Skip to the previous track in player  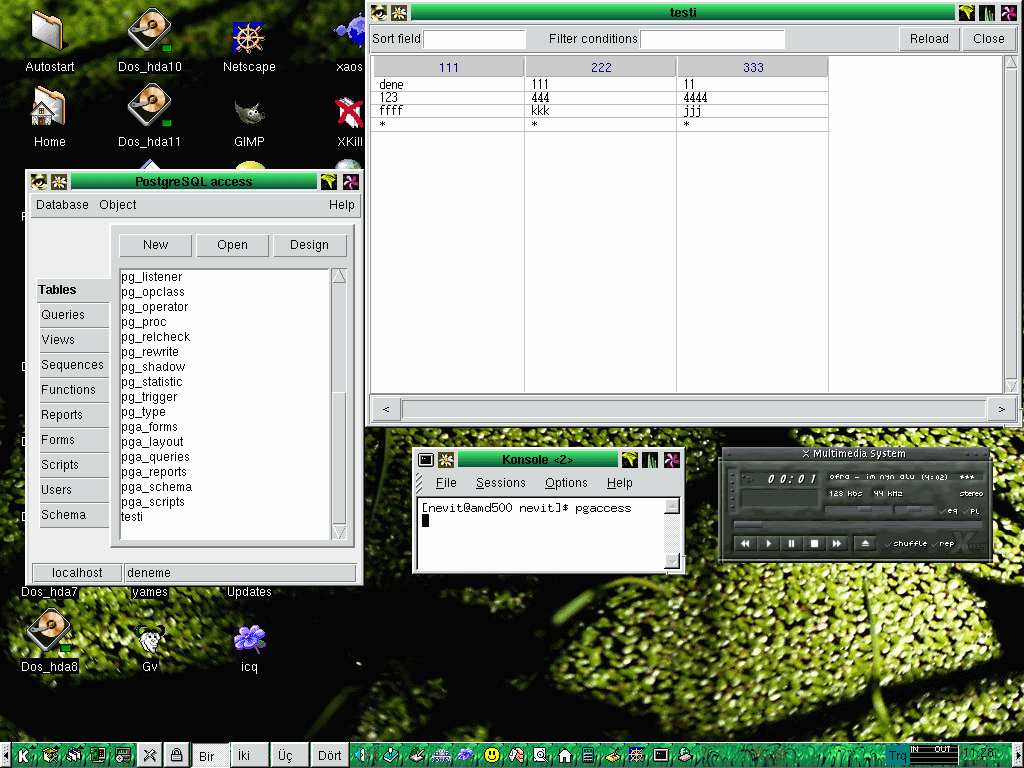[745, 543]
